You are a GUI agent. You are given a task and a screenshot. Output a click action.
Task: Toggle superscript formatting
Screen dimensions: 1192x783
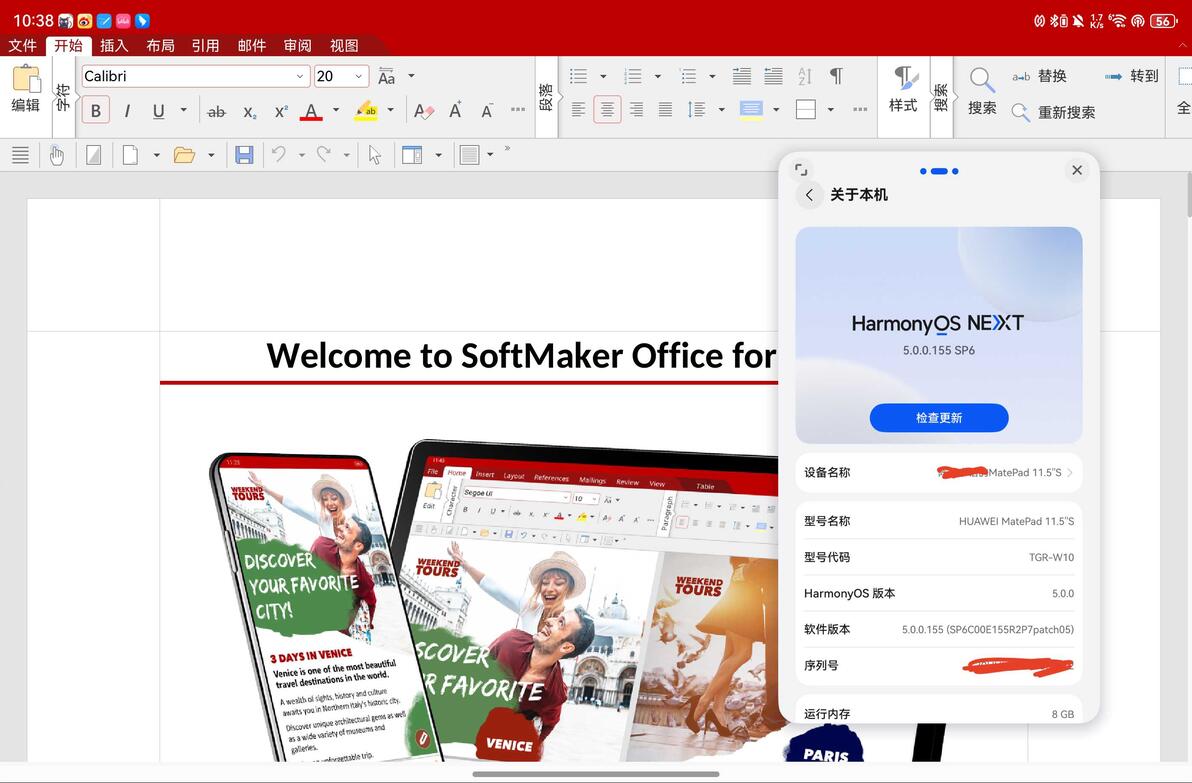coord(281,112)
